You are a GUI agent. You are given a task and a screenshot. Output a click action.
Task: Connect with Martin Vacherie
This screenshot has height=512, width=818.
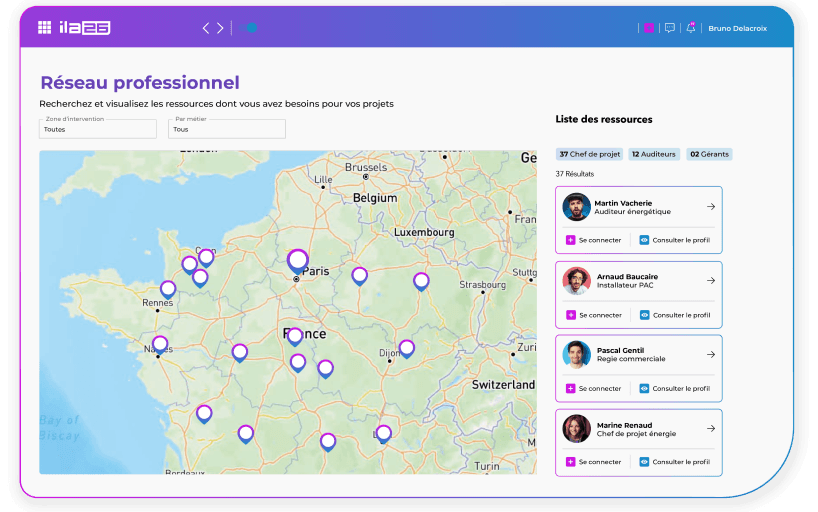(594, 241)
